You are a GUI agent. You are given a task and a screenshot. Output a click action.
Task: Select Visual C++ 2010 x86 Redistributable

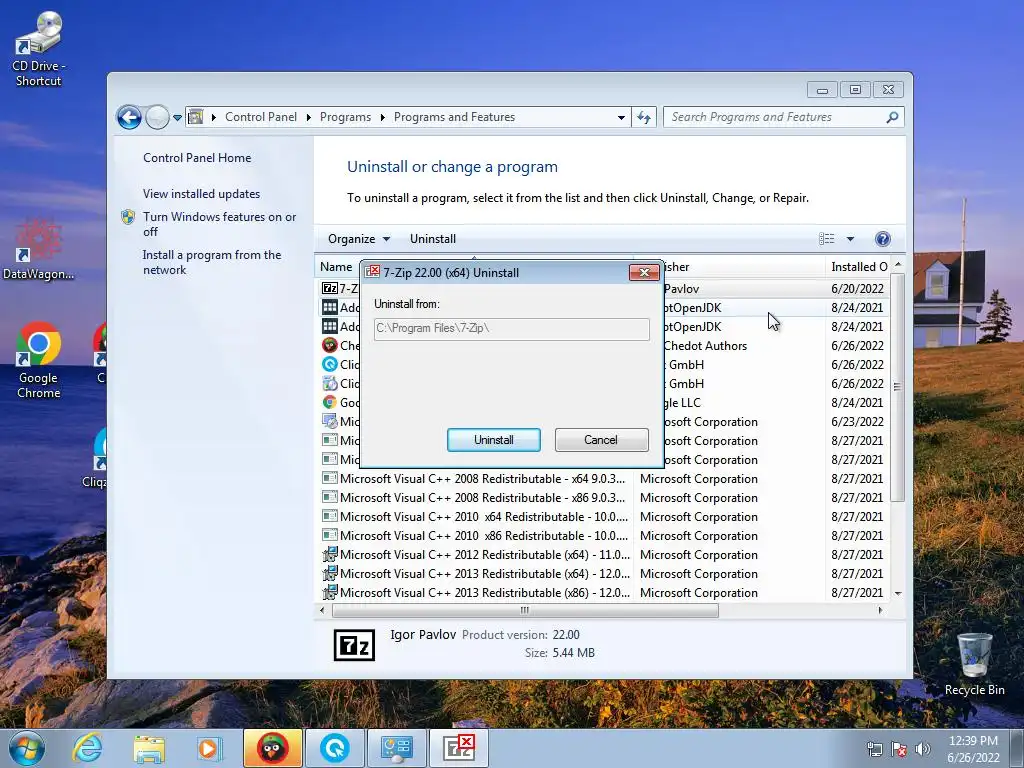pos(482,536)
